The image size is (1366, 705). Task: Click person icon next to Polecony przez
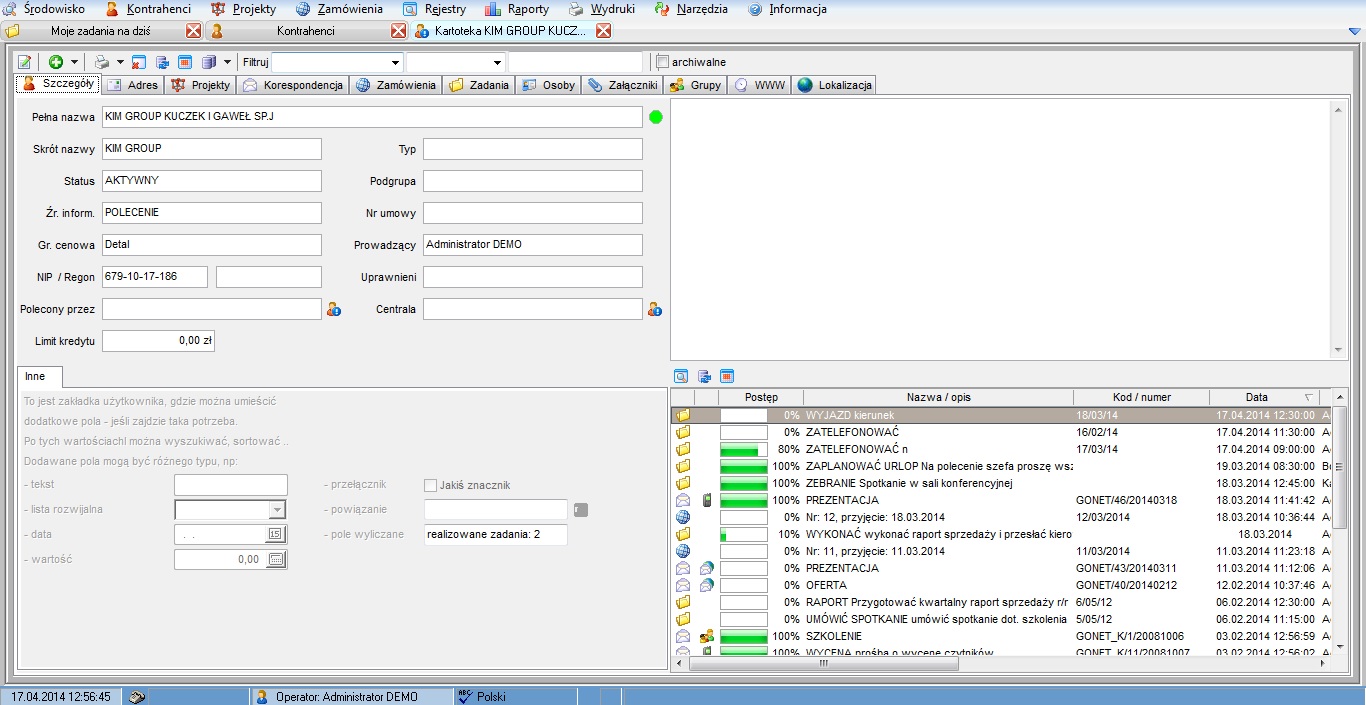(x=334, y=309)
